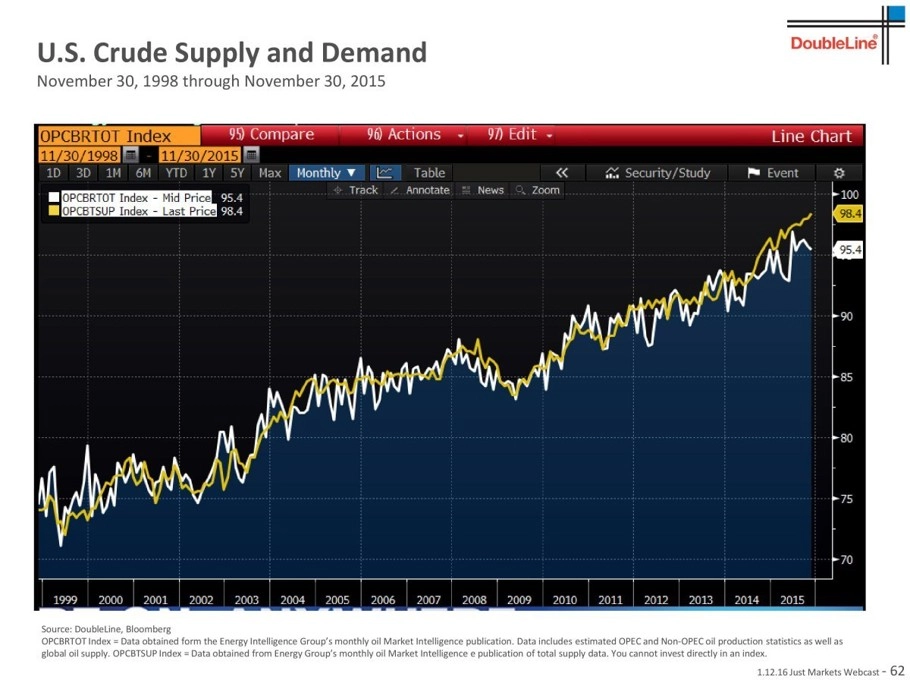Select the 5Y time range tab
The image size is (910, 683).
237,173
